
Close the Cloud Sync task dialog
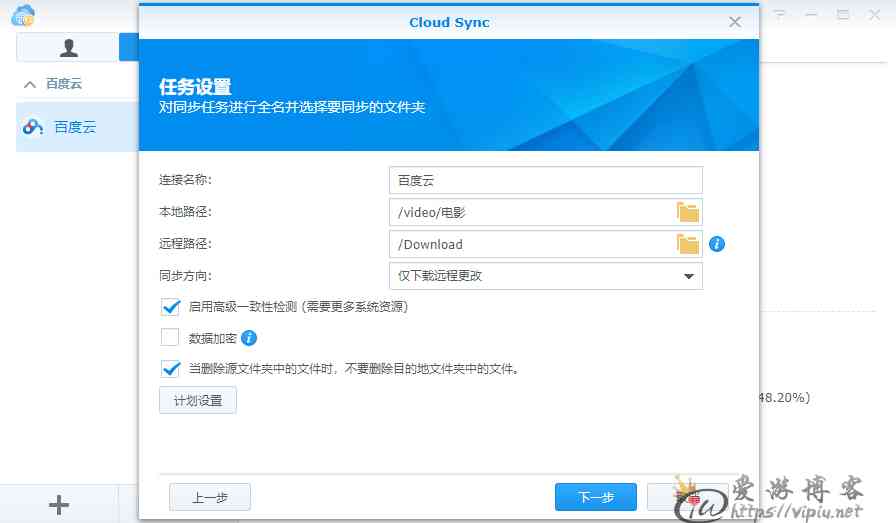pos(735,22)
